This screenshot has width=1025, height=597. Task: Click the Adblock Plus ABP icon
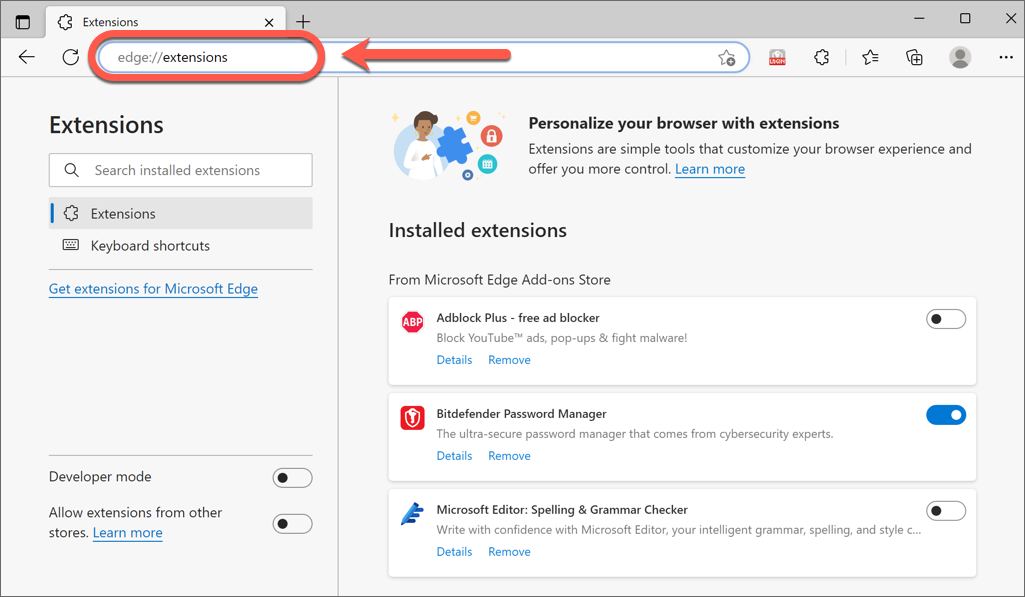coord(412,322)
